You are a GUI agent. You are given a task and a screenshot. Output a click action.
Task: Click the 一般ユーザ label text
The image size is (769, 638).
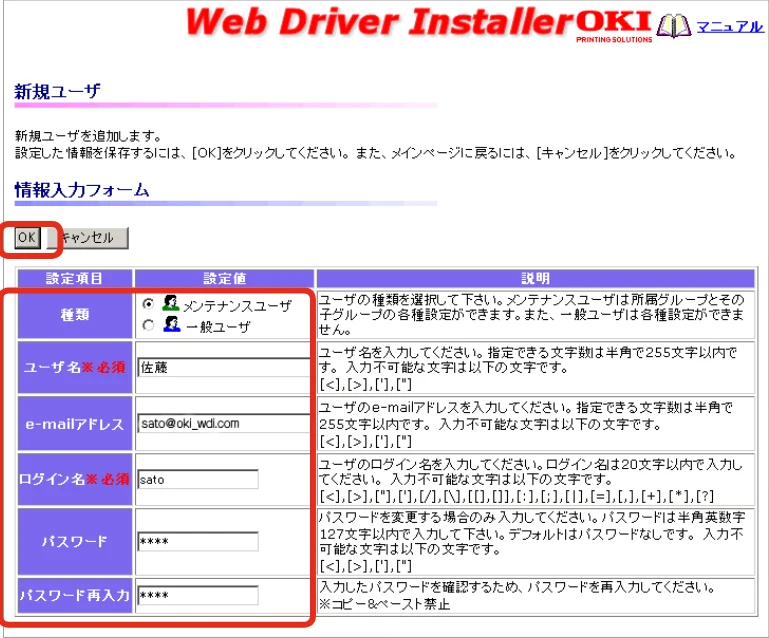219,327
